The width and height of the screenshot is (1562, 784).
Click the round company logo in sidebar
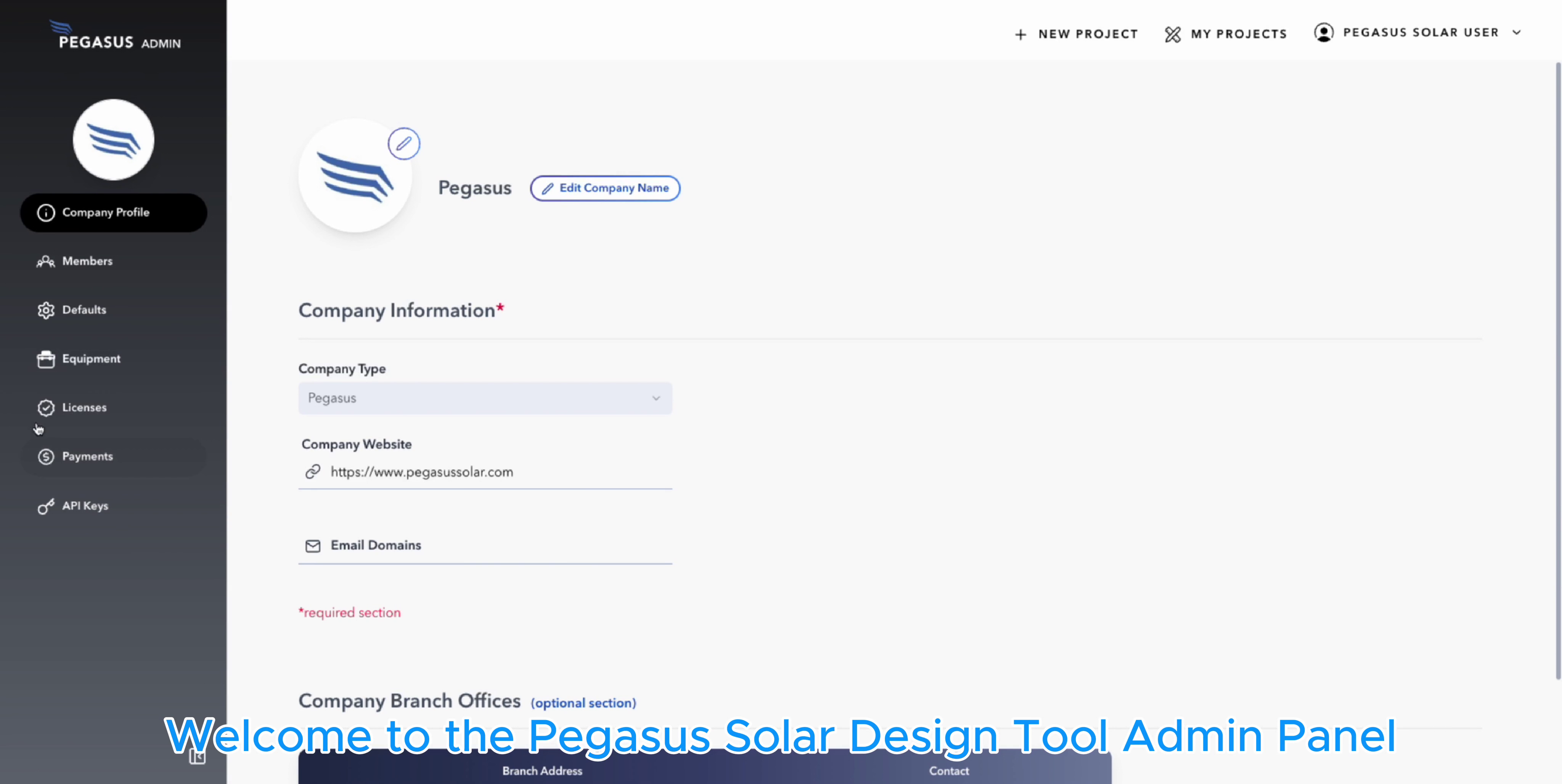[113, 140]
